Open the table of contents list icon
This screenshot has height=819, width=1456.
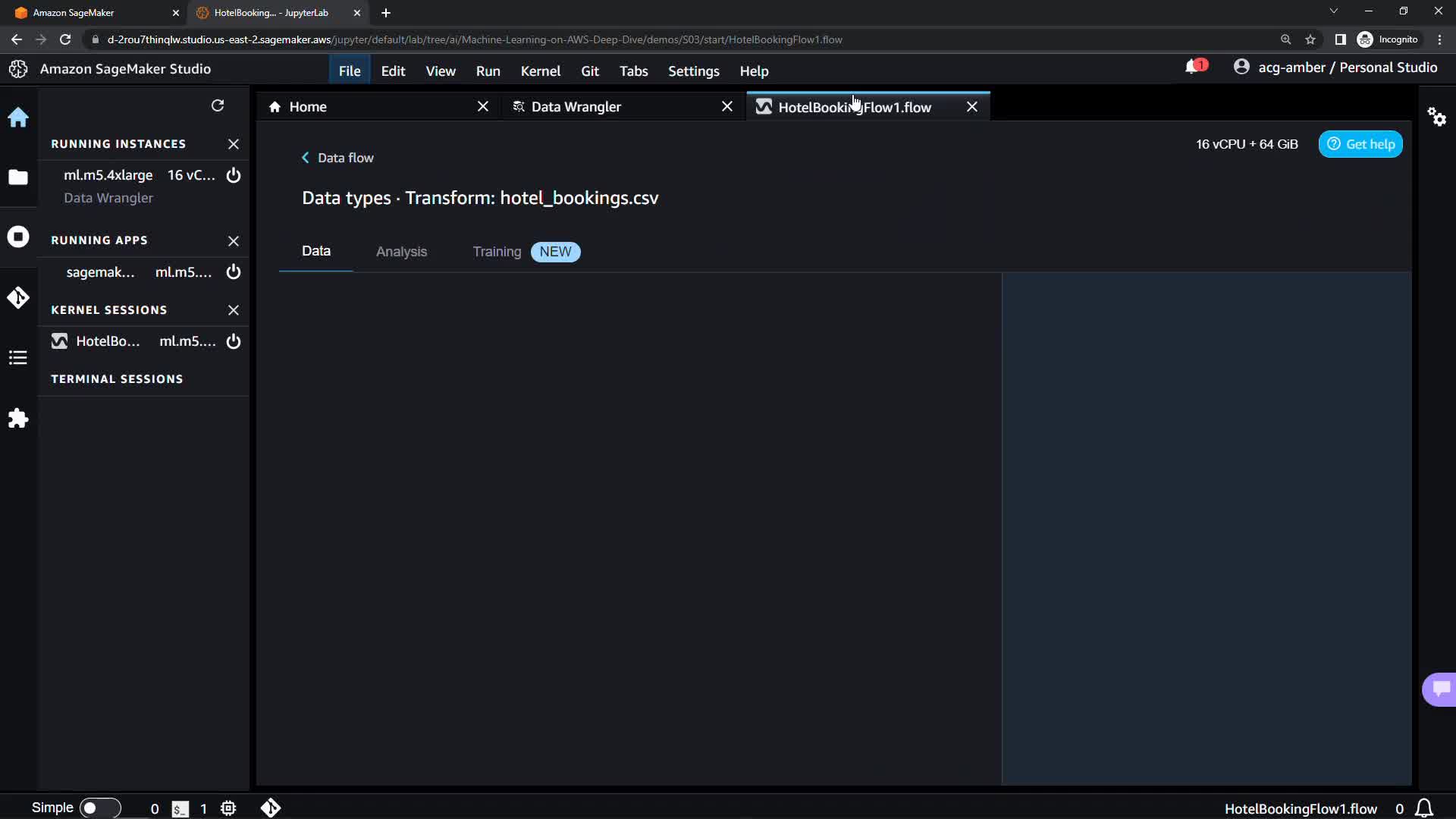[18, 358]
